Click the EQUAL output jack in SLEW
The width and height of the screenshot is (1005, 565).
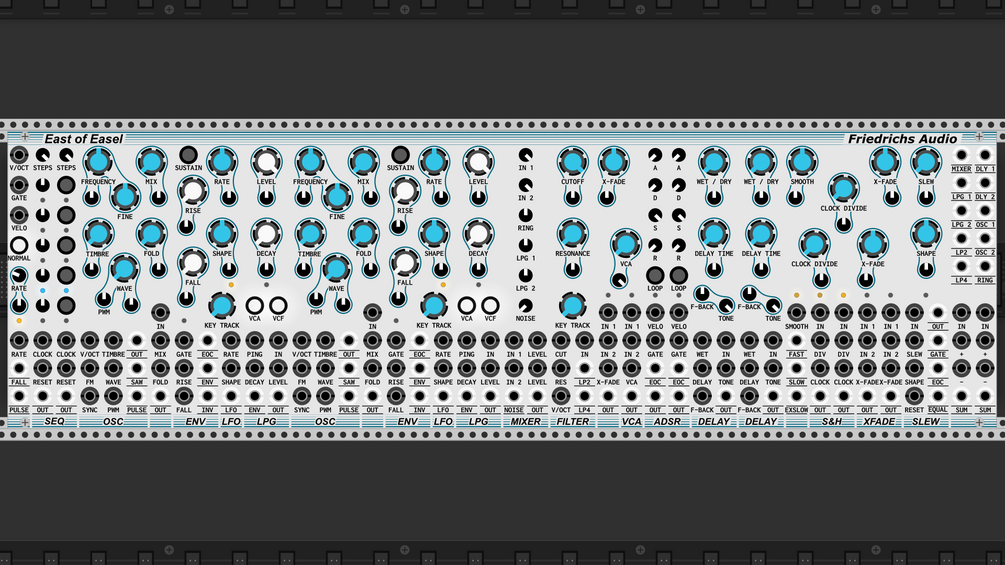[938, 396]
